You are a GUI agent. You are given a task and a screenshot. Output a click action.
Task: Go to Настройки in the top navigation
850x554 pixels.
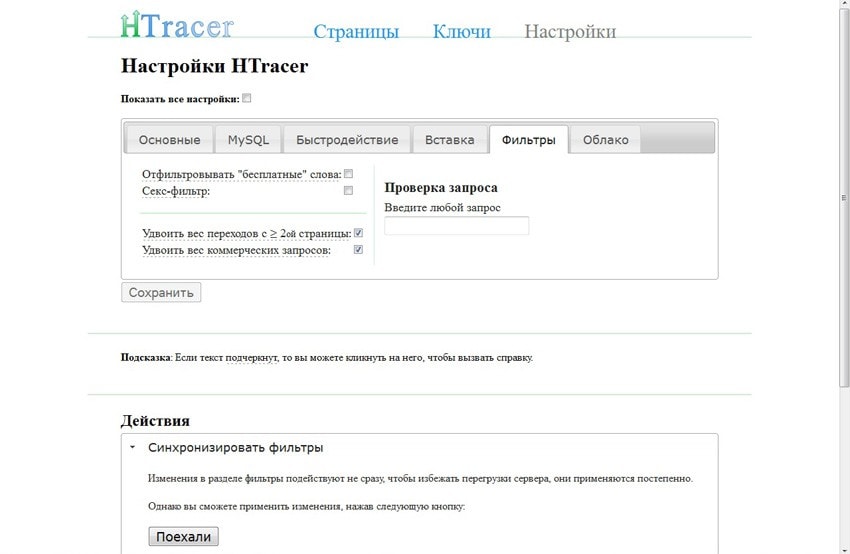(x=570, y=31)
